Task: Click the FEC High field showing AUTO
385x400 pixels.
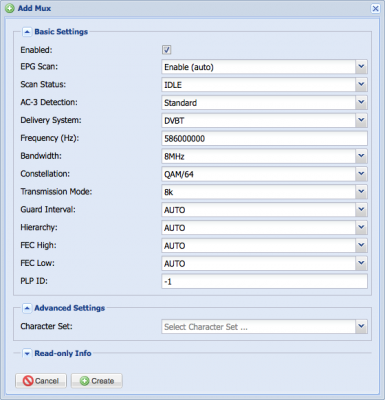Action: click(x=259, y=246)
